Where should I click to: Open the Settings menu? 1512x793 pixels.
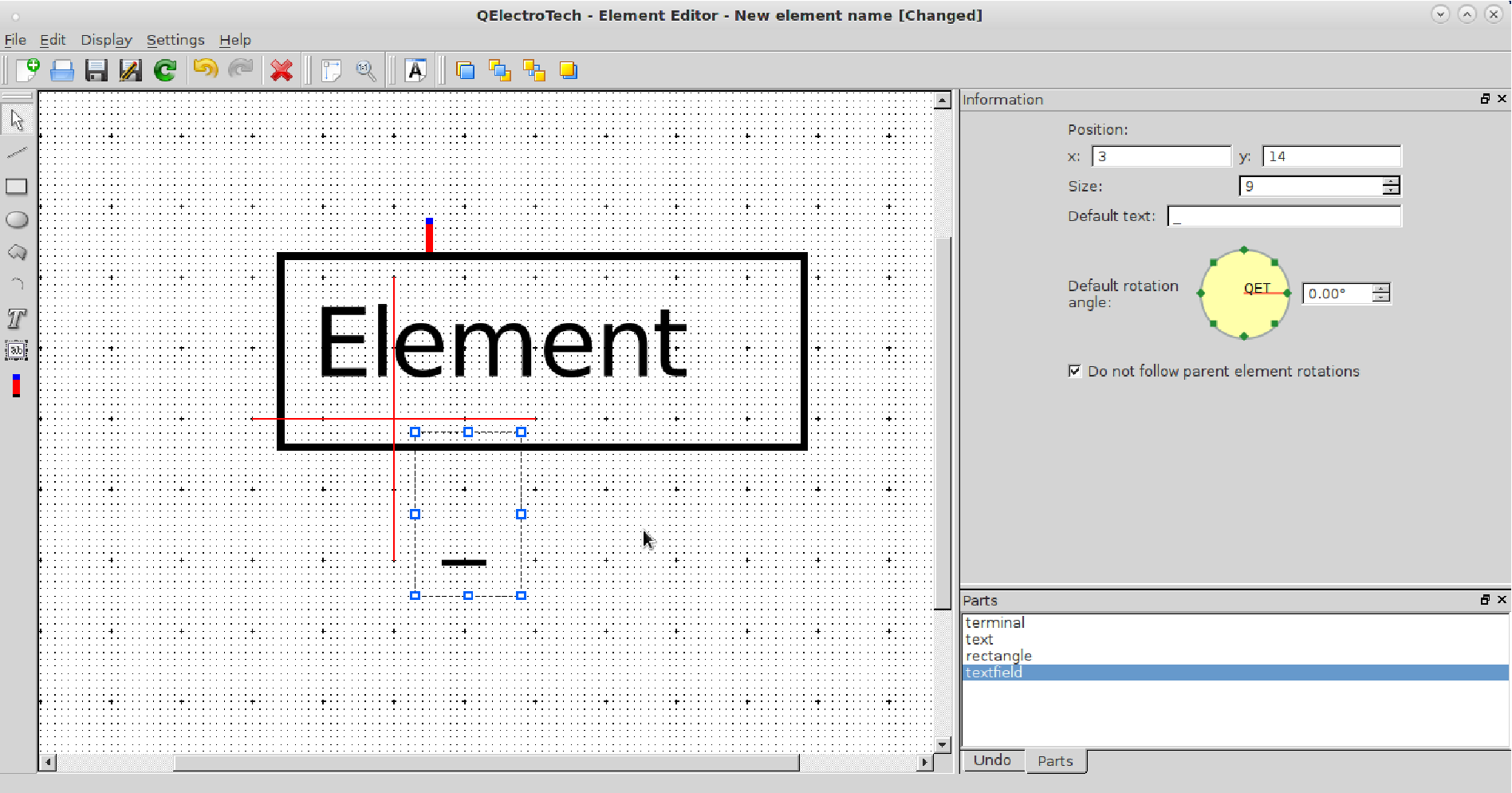[175, 40]
